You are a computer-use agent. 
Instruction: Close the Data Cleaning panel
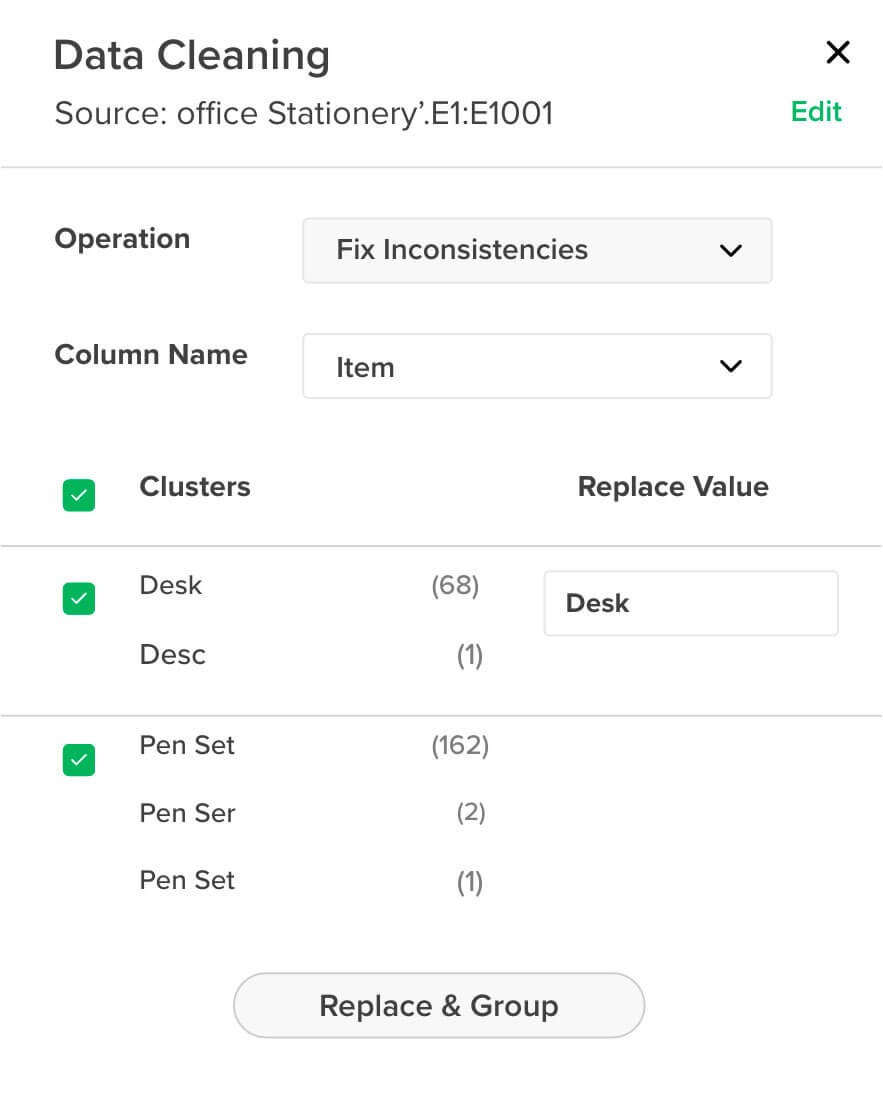pos(837,53)
